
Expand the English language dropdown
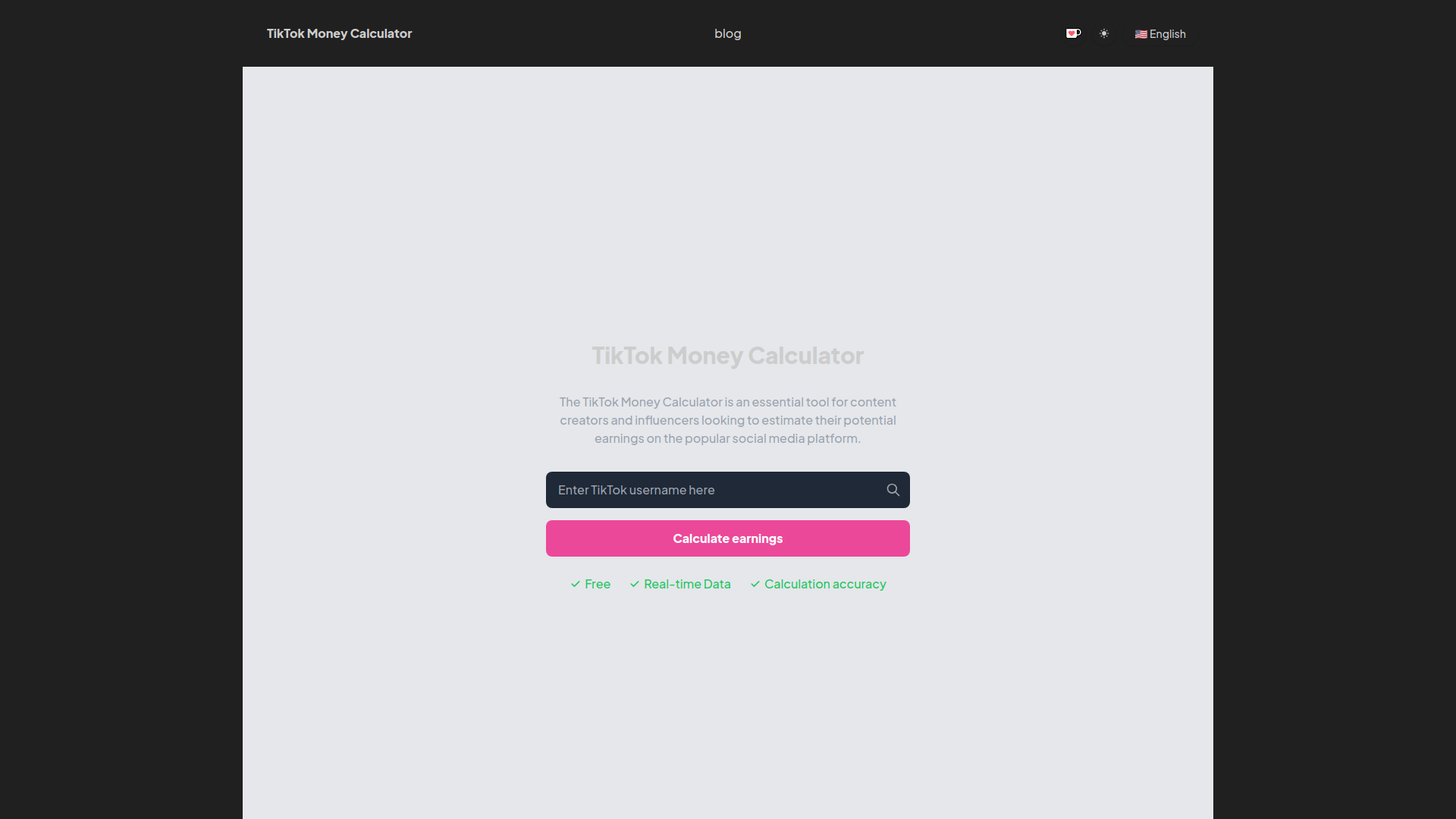(1160, 33)
